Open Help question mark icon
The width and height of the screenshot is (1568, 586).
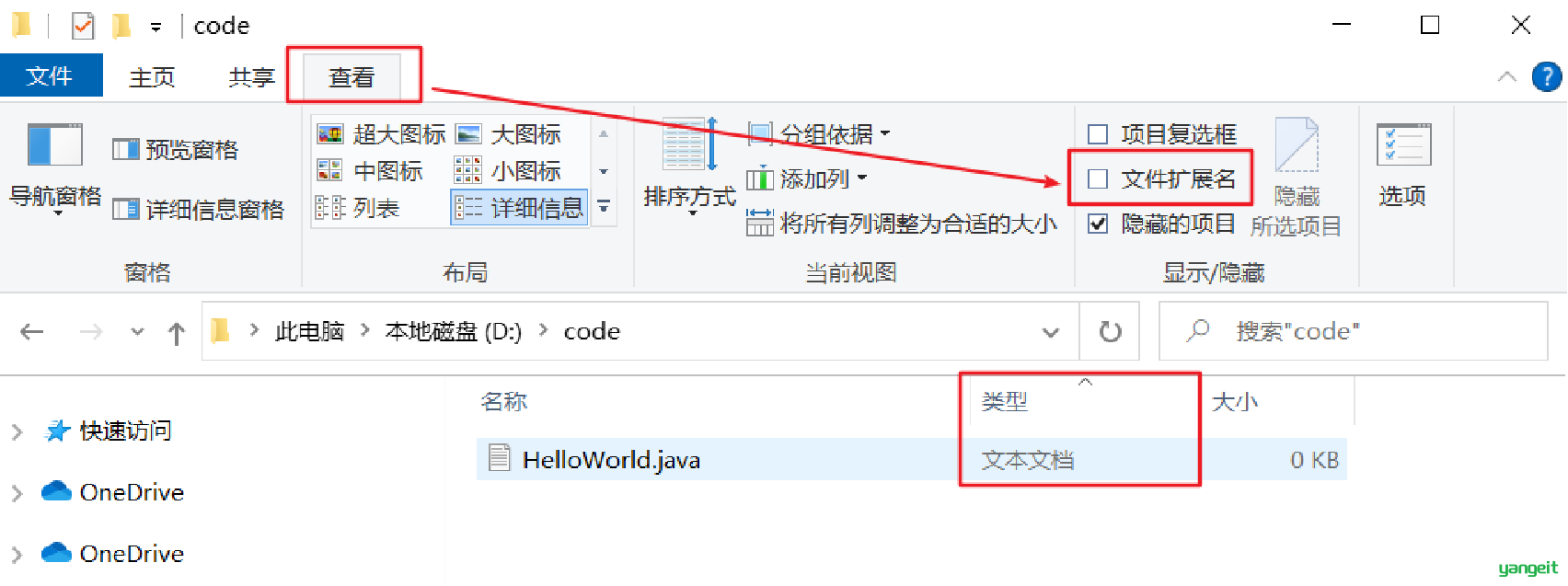pyautogui.click(x=1547, y=76)
